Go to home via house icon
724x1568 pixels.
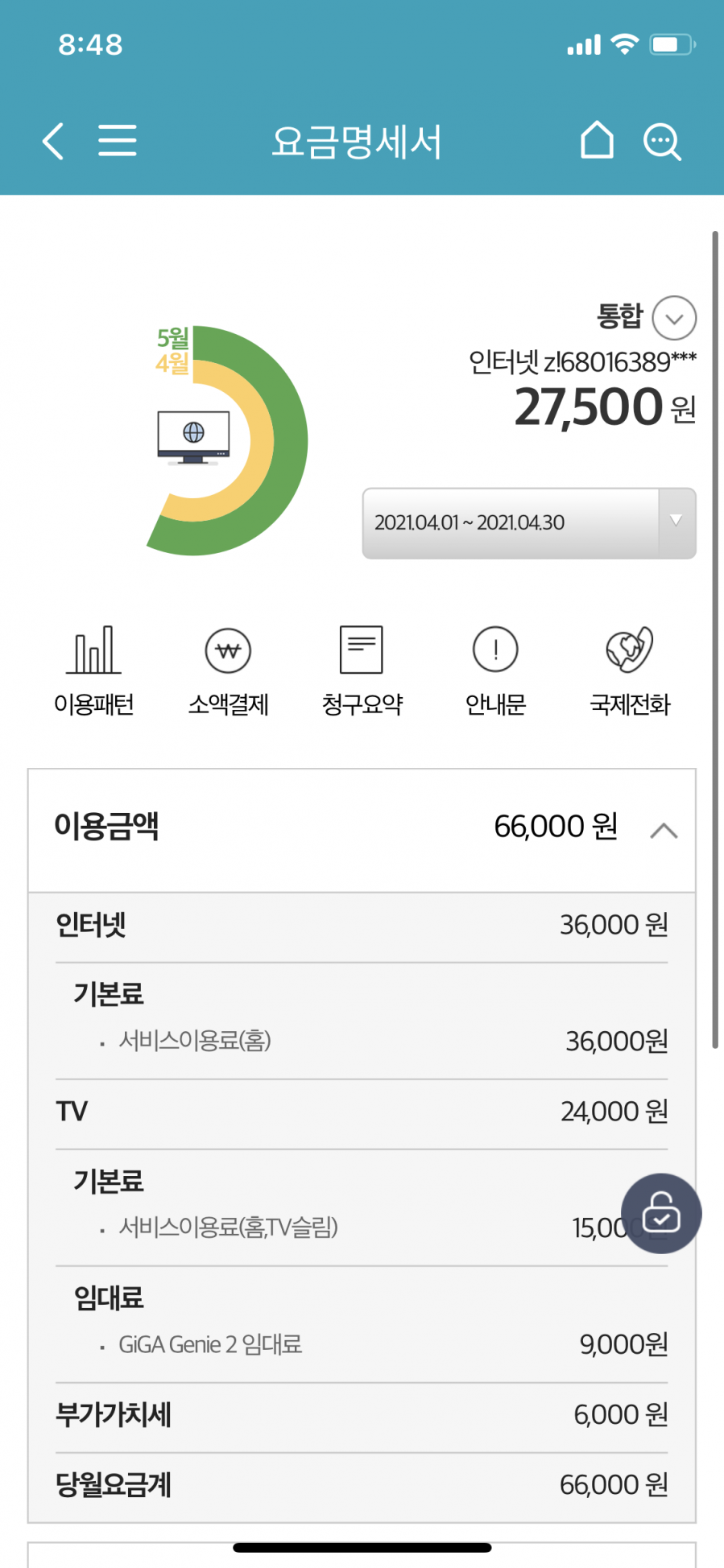pos(597,141)
